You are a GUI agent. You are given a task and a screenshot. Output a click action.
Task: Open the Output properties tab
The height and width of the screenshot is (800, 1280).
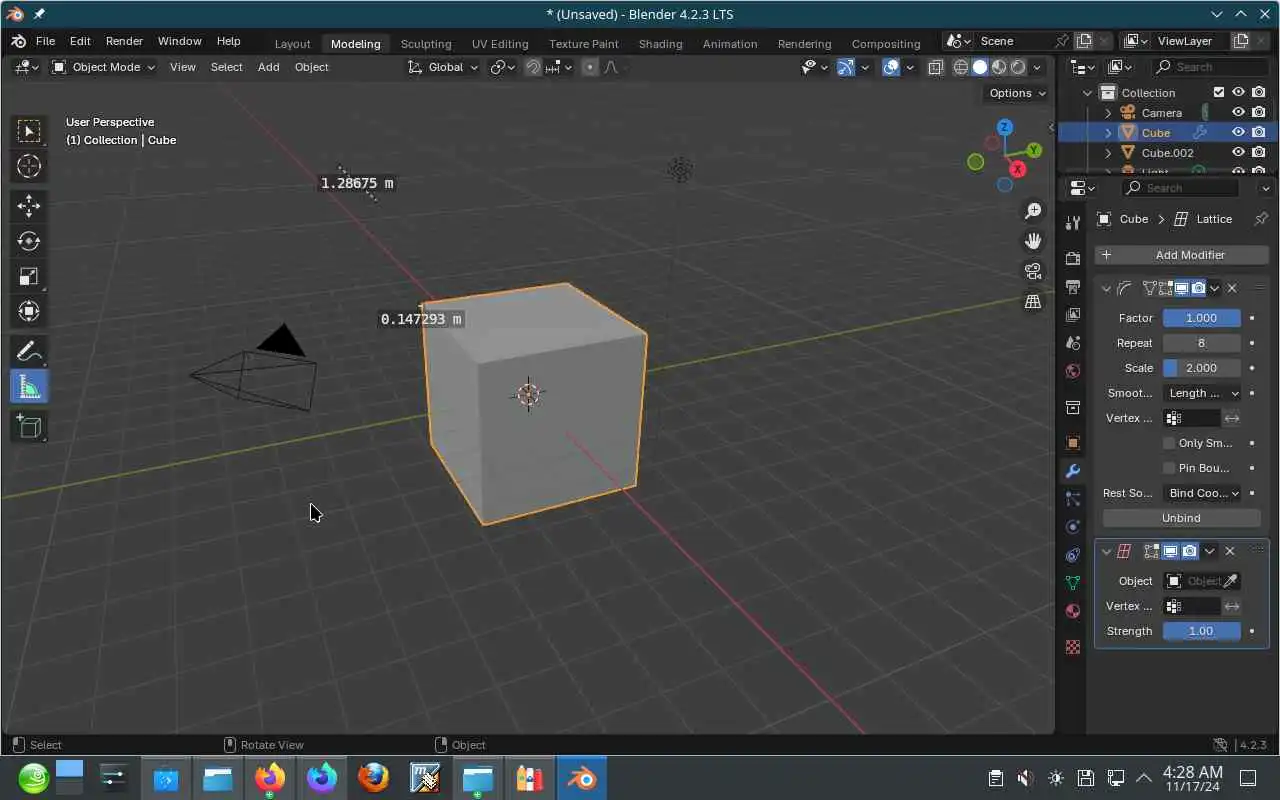(x=1073, y=286)
